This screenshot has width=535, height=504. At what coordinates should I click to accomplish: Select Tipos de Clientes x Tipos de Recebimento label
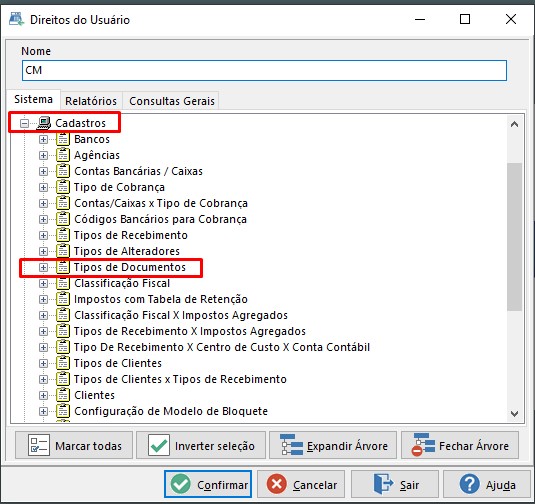point(180,379)
